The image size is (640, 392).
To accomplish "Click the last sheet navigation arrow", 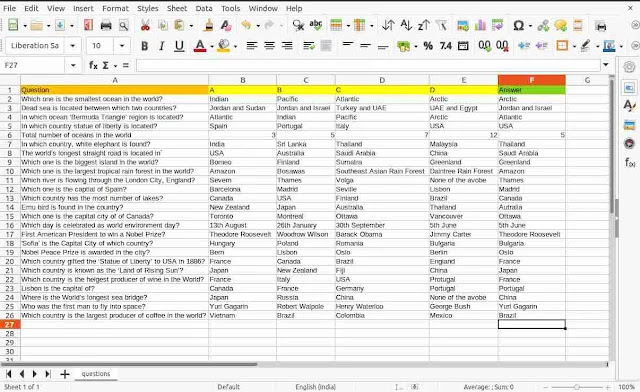I will pos(48,374).
